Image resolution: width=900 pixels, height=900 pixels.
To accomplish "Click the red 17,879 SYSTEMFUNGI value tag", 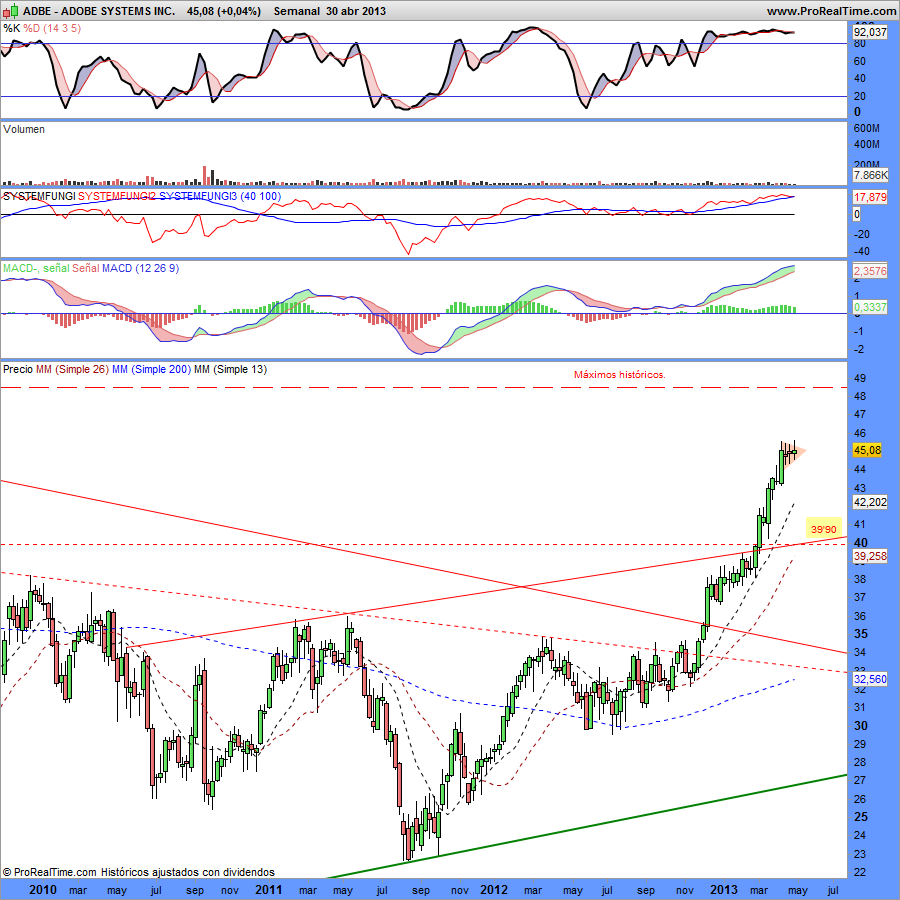I will click(x=869, y=197).
